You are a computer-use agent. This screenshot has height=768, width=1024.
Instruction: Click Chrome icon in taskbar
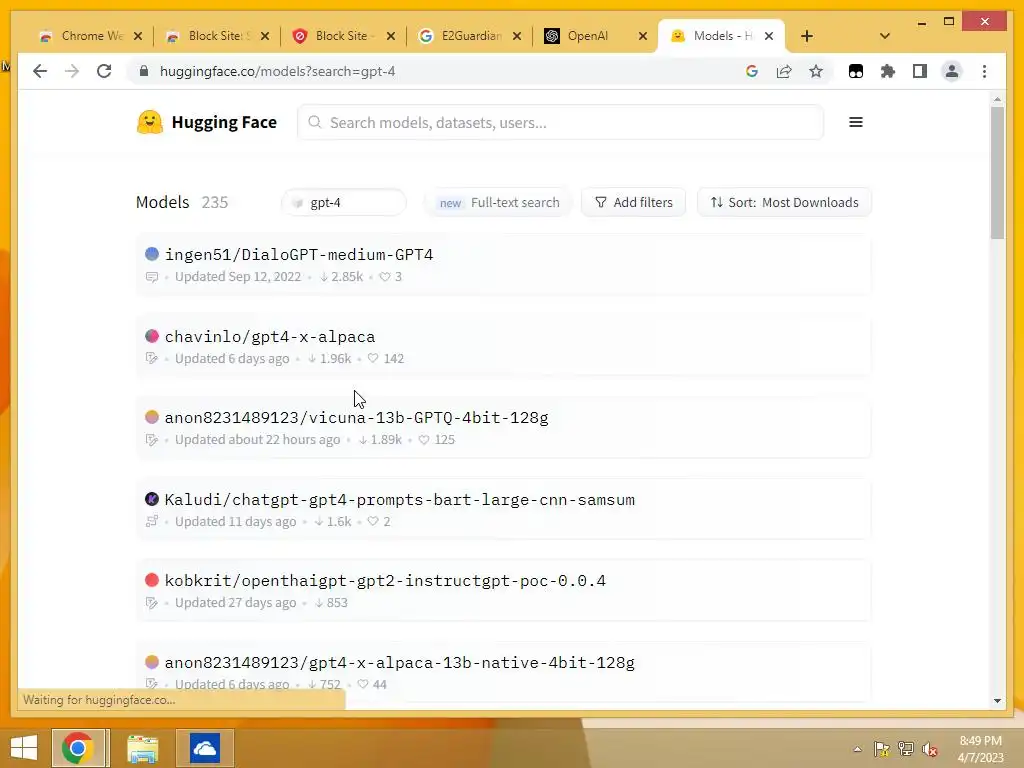(78, 748)
